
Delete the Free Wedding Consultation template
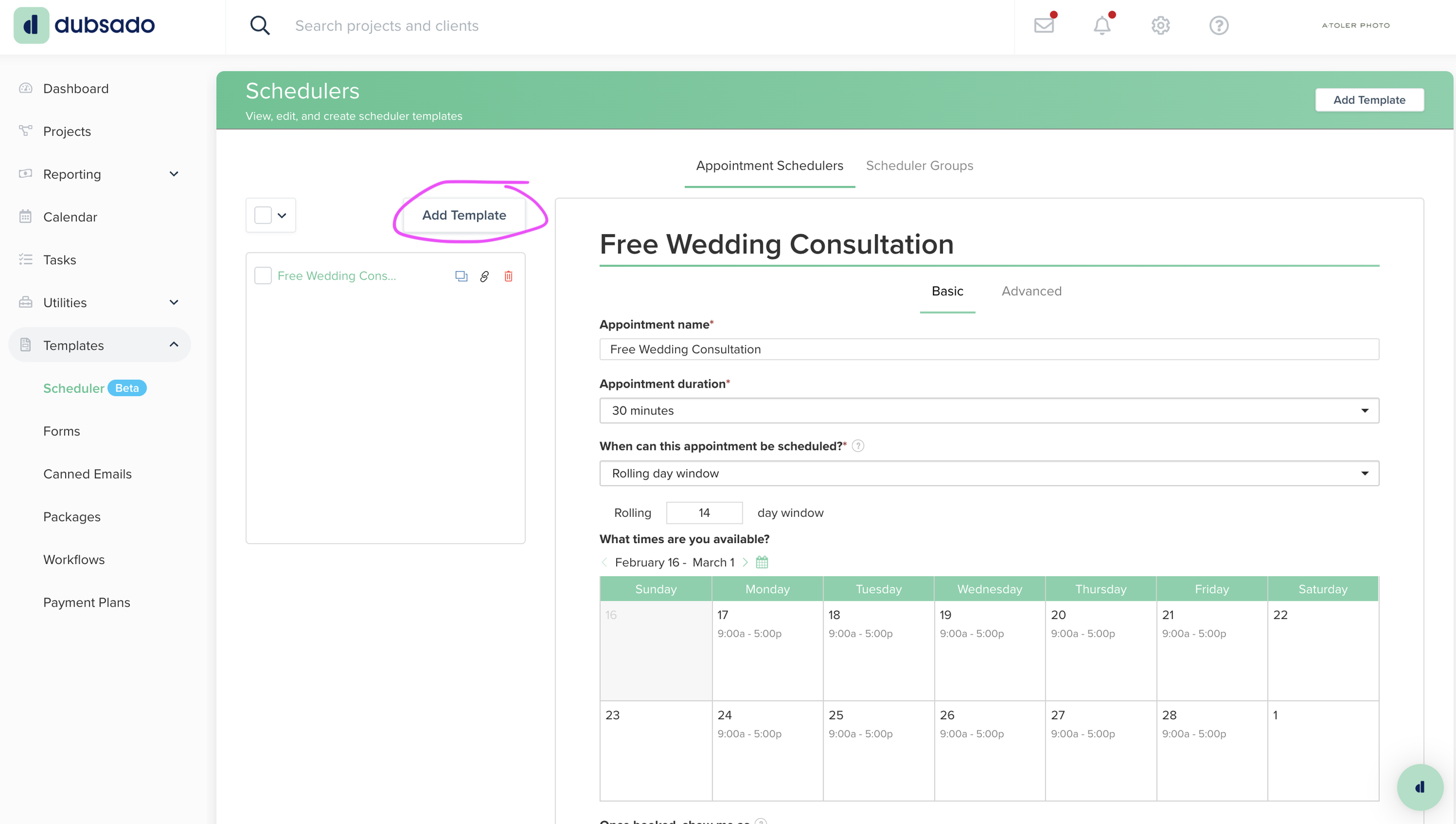click(508, 276)
